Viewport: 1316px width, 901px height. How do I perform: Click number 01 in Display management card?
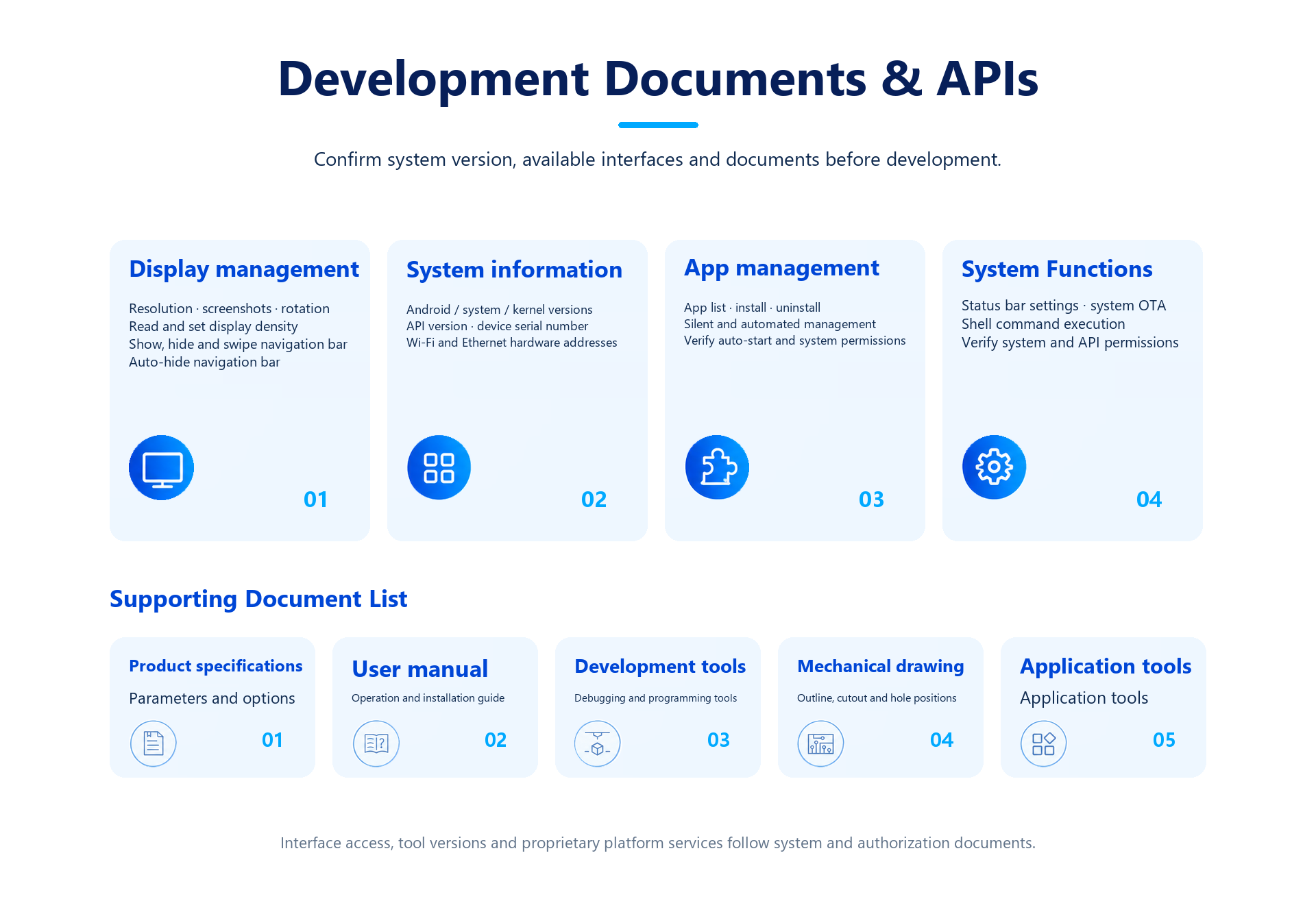point(316,499)
